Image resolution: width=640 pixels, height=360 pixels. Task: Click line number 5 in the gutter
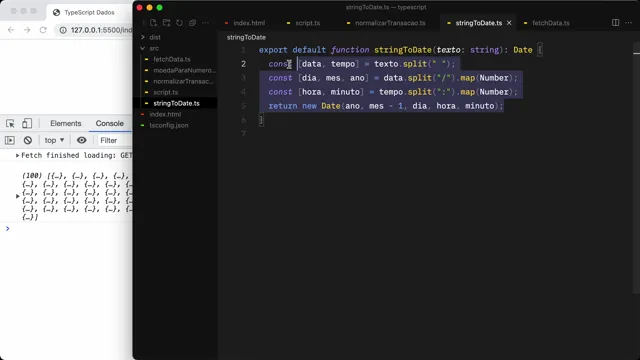coord(243,106)
